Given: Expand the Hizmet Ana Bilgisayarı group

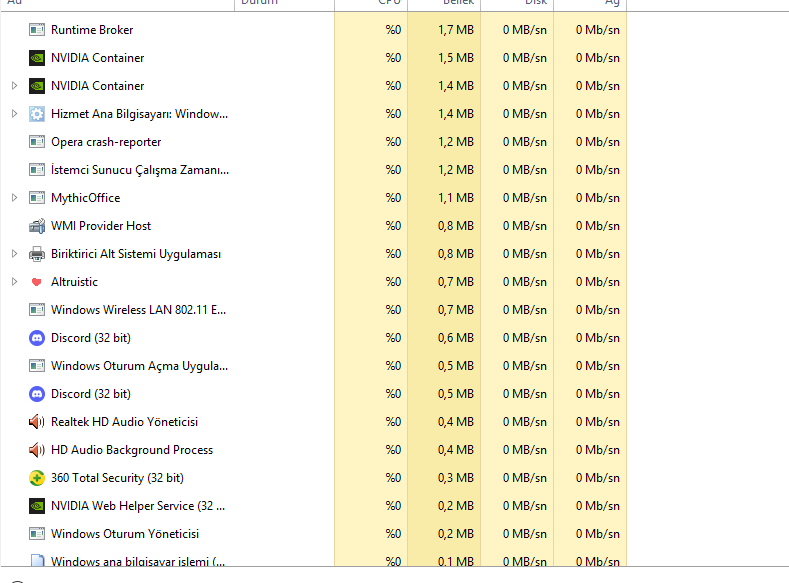Looking at the screenshot, I should click(15, 114).
